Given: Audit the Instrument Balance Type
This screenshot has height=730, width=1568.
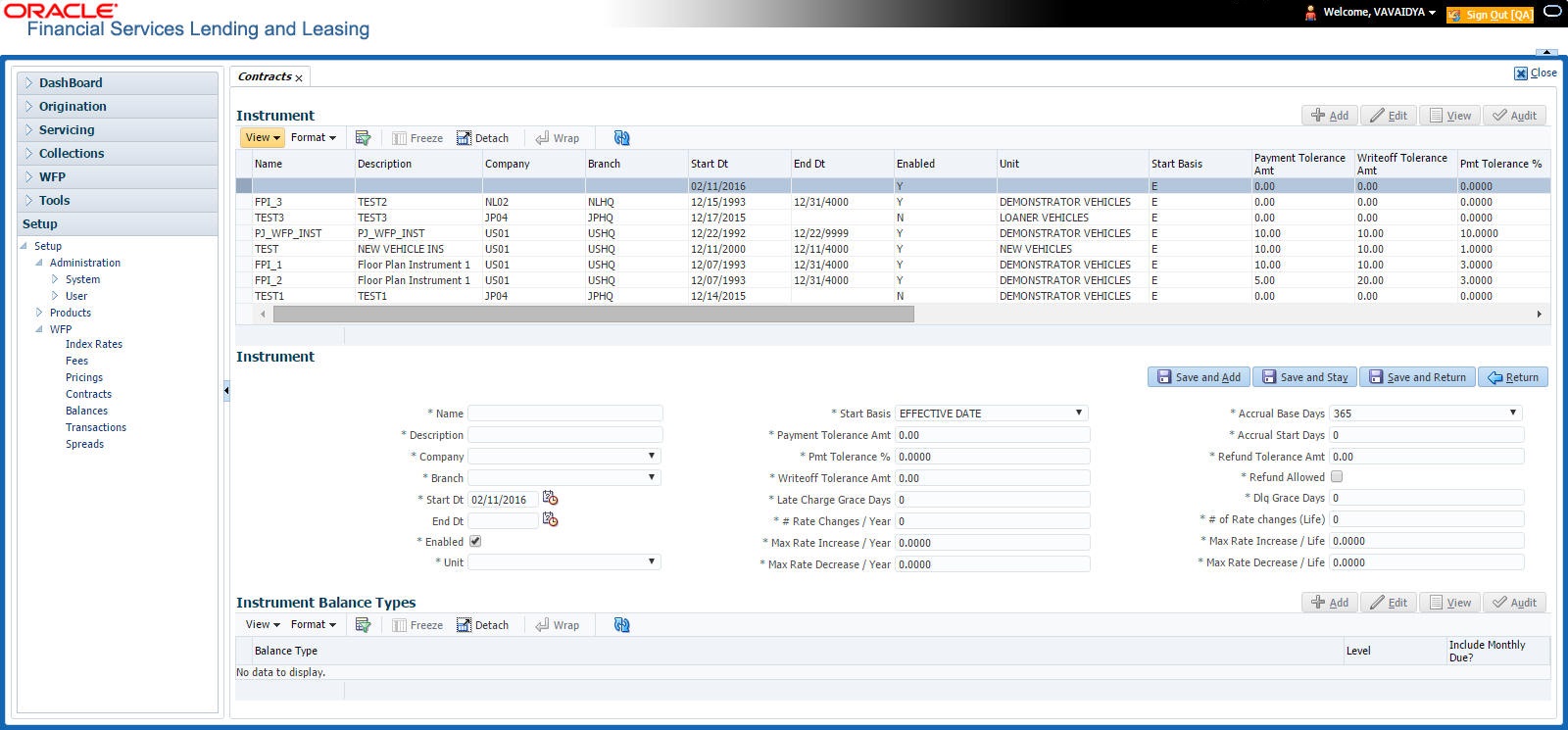Looking at the screenshot, I should pos(1515,603).
